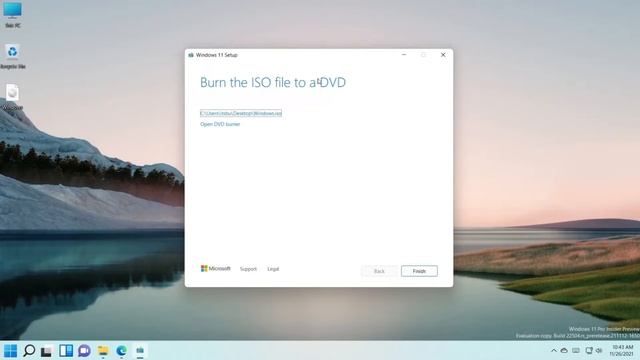Select the This PC desktop icon

tap(13, 15)
